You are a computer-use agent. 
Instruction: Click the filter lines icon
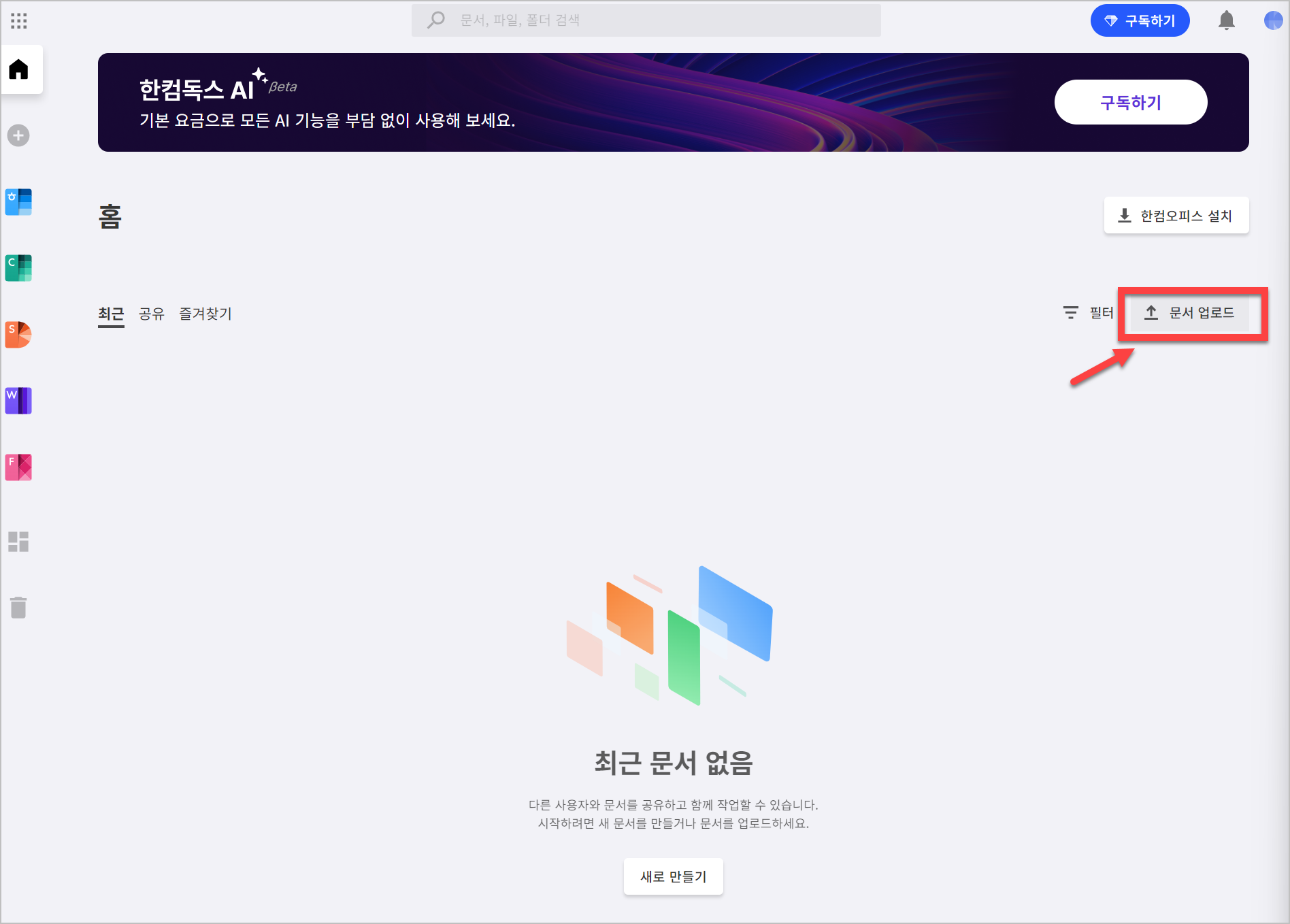point(1071,312)
